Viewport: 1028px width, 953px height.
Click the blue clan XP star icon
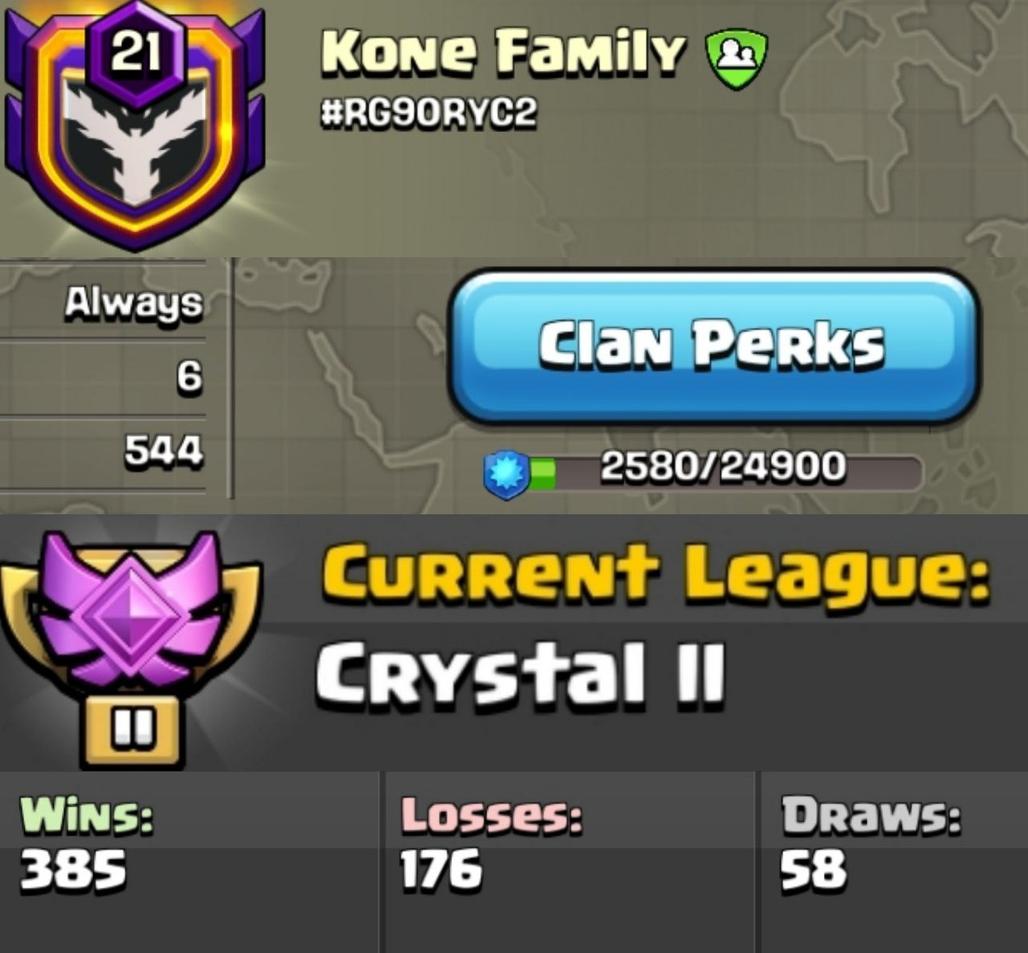[507, 473]
